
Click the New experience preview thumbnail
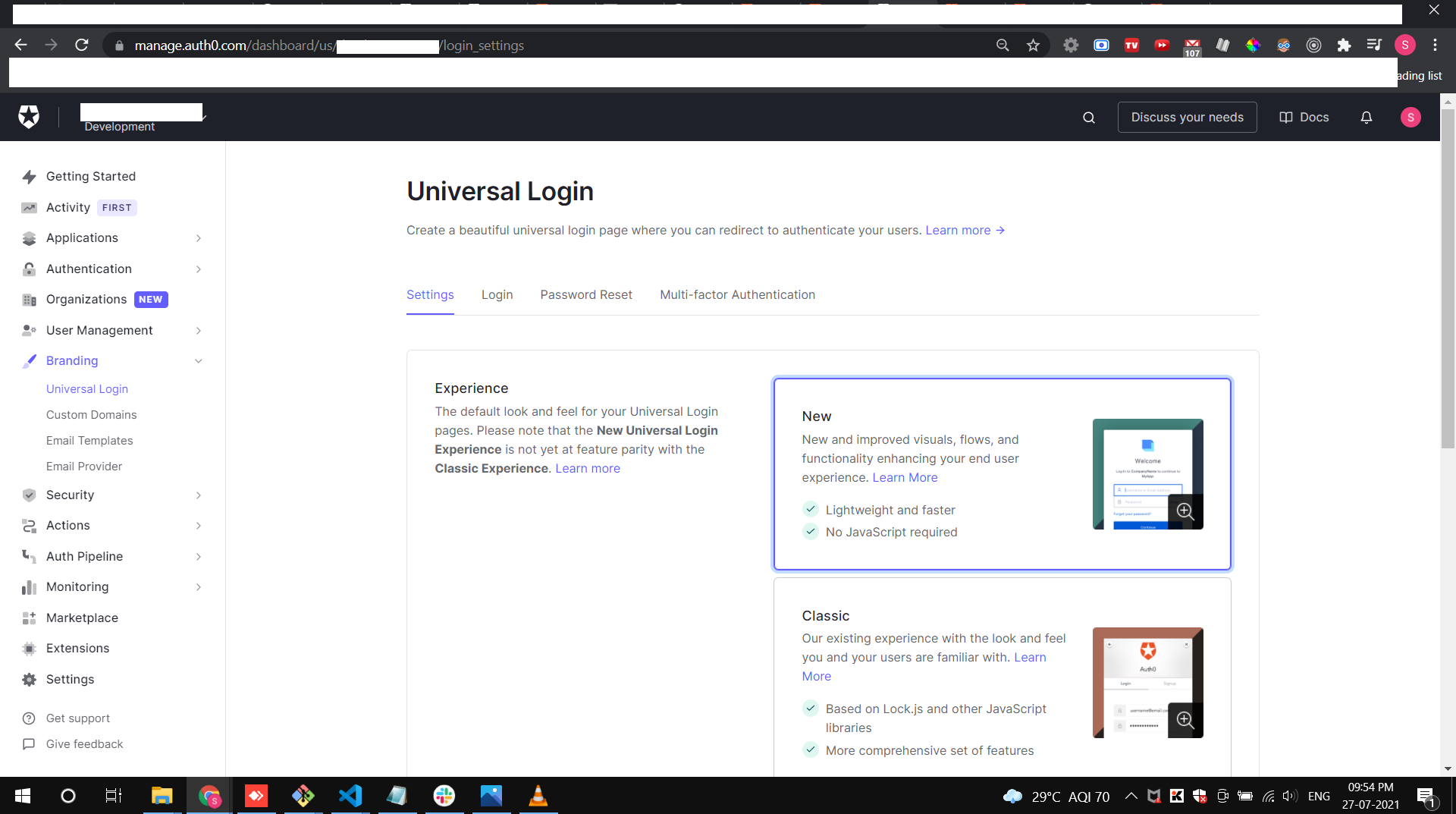pyautogui.click(x=1148, y=474)
